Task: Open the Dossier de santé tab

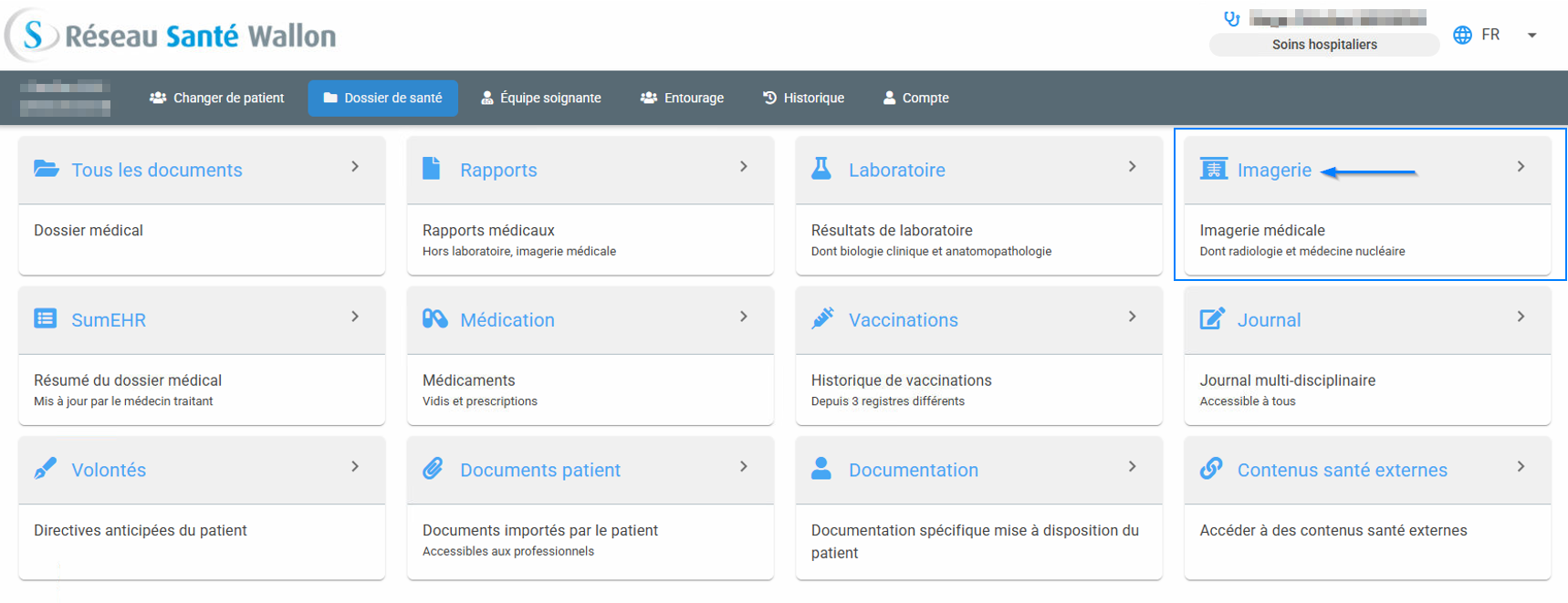Action: click(382, 98)
